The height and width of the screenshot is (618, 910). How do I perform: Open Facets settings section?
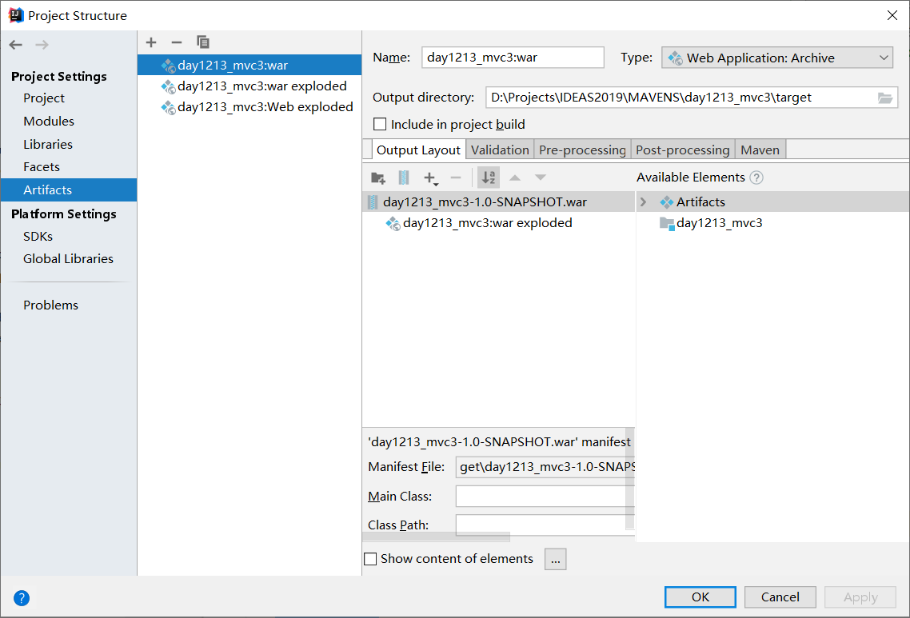tap(41, 167)
